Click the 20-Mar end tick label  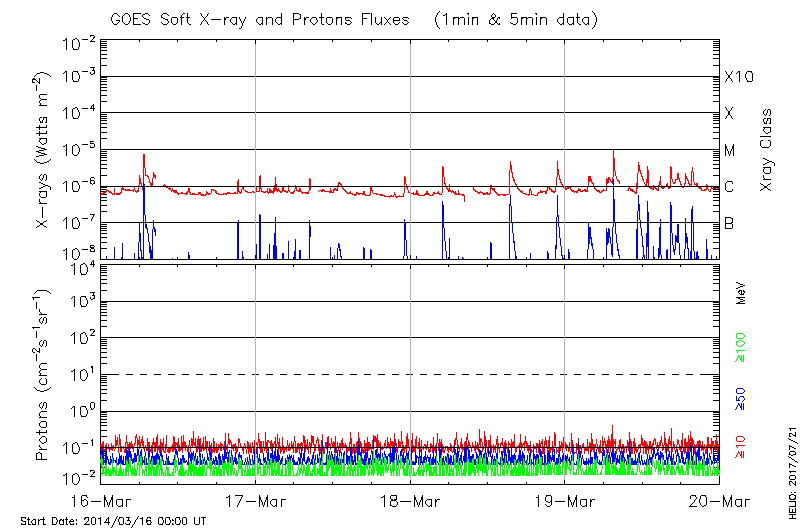coord(718,502)
